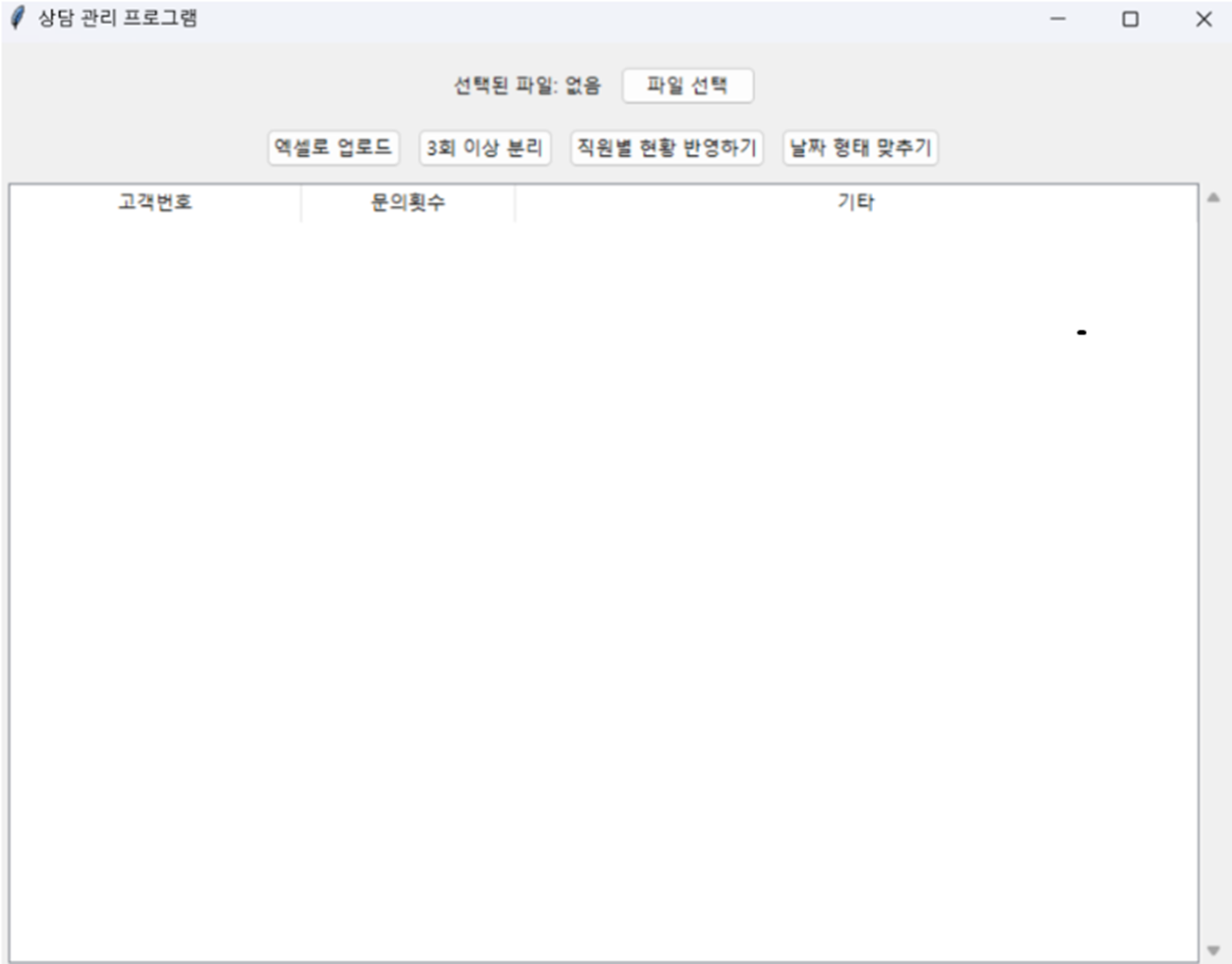The image size is (1232, 964).
Task: Maximize the 상담 관리 프로그램 window
Action: click(x=1130, y=18)
